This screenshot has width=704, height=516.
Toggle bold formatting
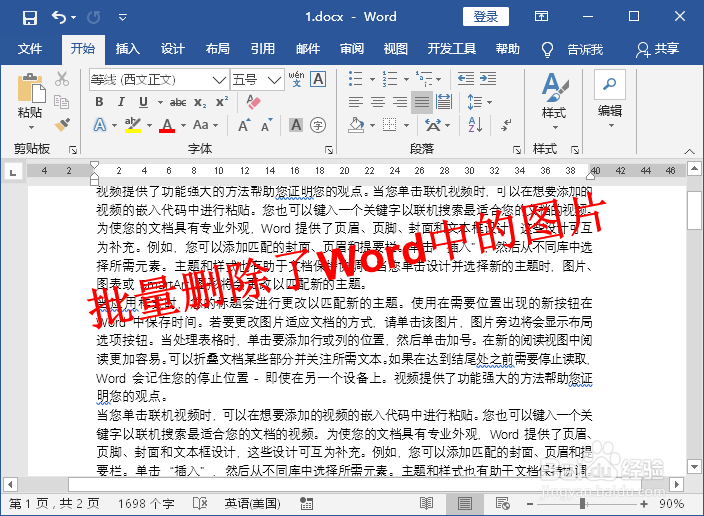click(100, 102)
